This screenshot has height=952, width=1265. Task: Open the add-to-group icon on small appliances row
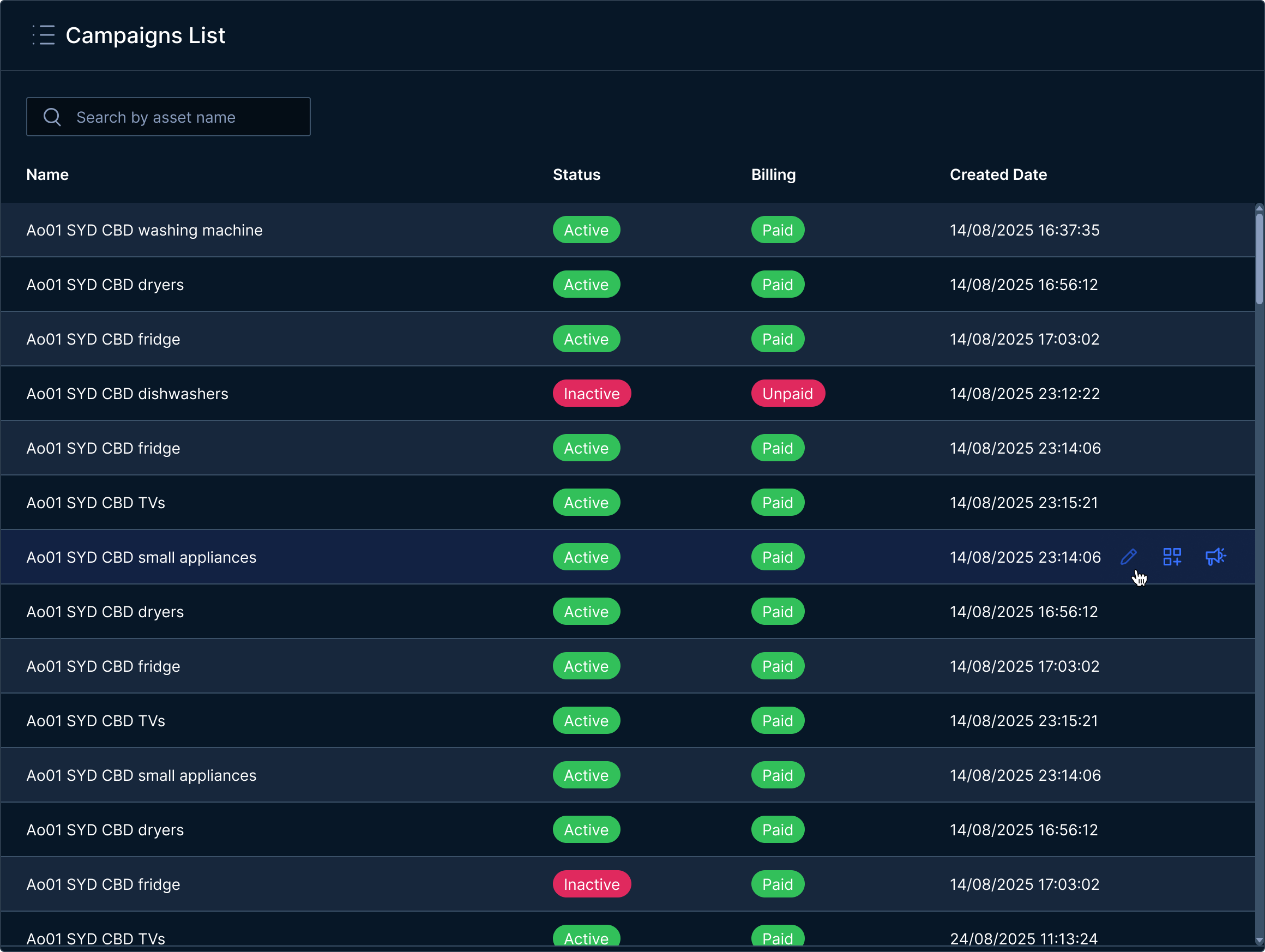(1172, 556)
